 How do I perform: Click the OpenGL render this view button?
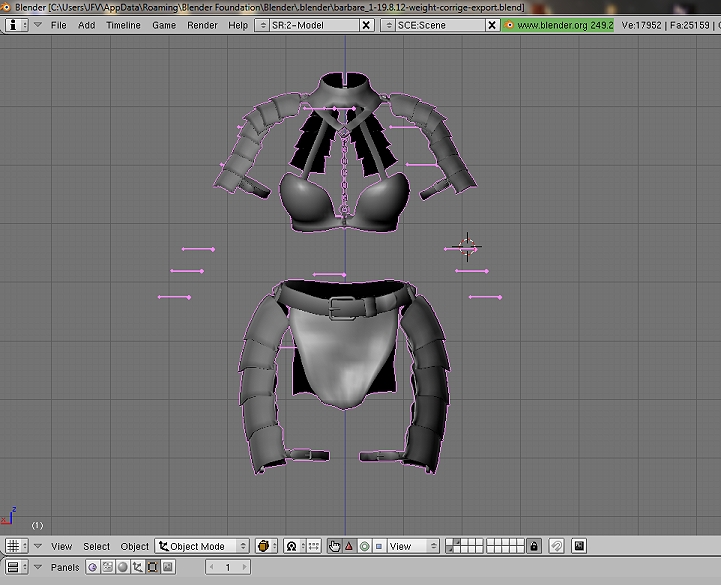click(579, 546)
